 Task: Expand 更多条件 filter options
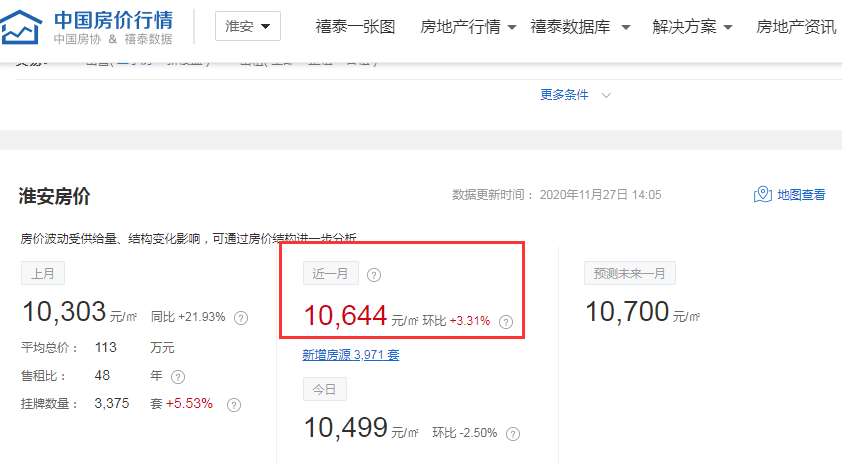pos(575,95)
